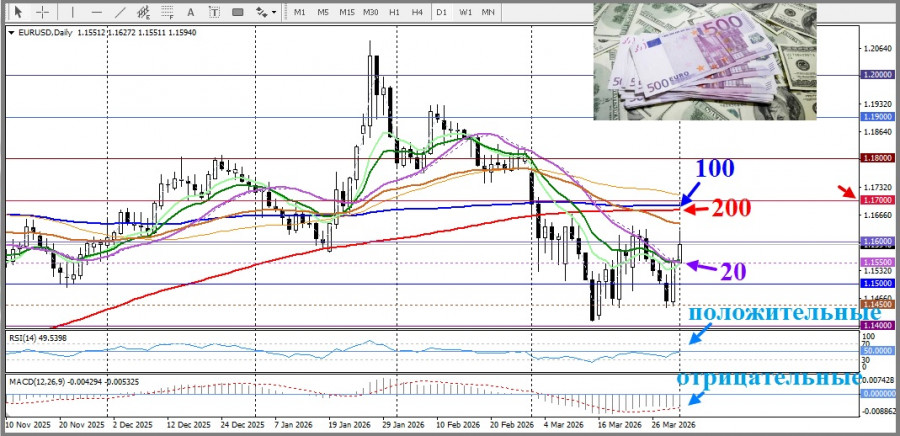Click the 1.19000 price level label
The image size is (900, 436).
877,117
